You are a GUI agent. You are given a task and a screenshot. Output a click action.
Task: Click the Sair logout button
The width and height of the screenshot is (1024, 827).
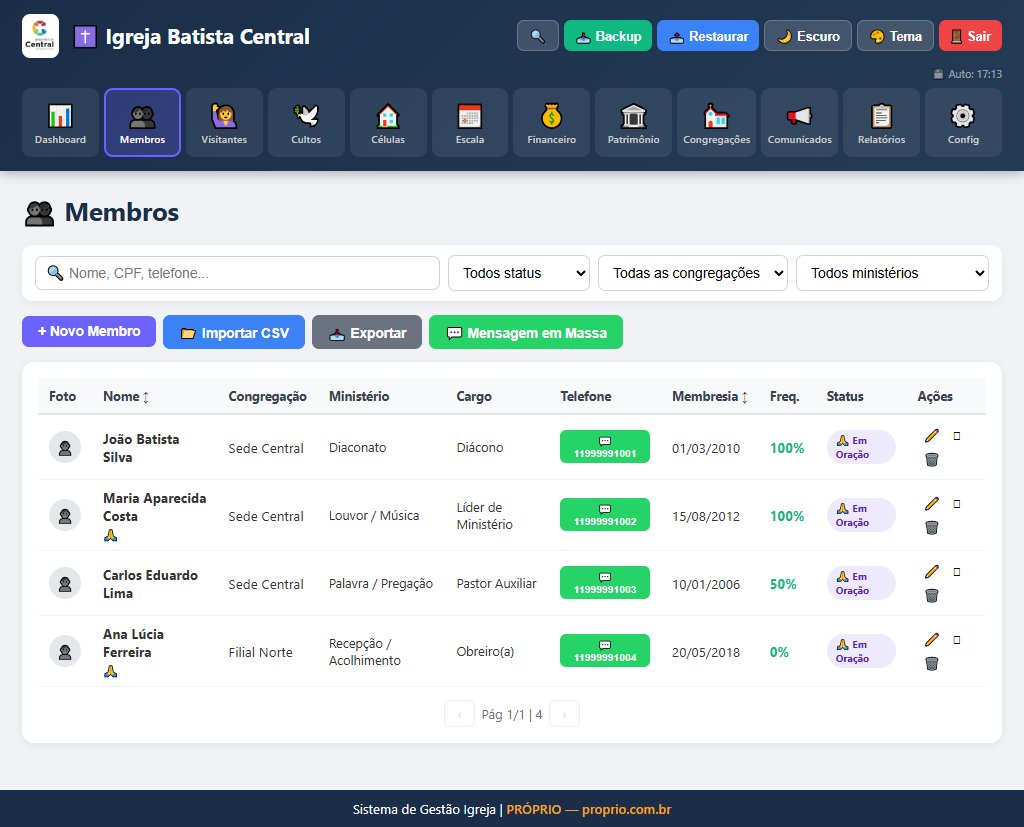tap(970, 36)
